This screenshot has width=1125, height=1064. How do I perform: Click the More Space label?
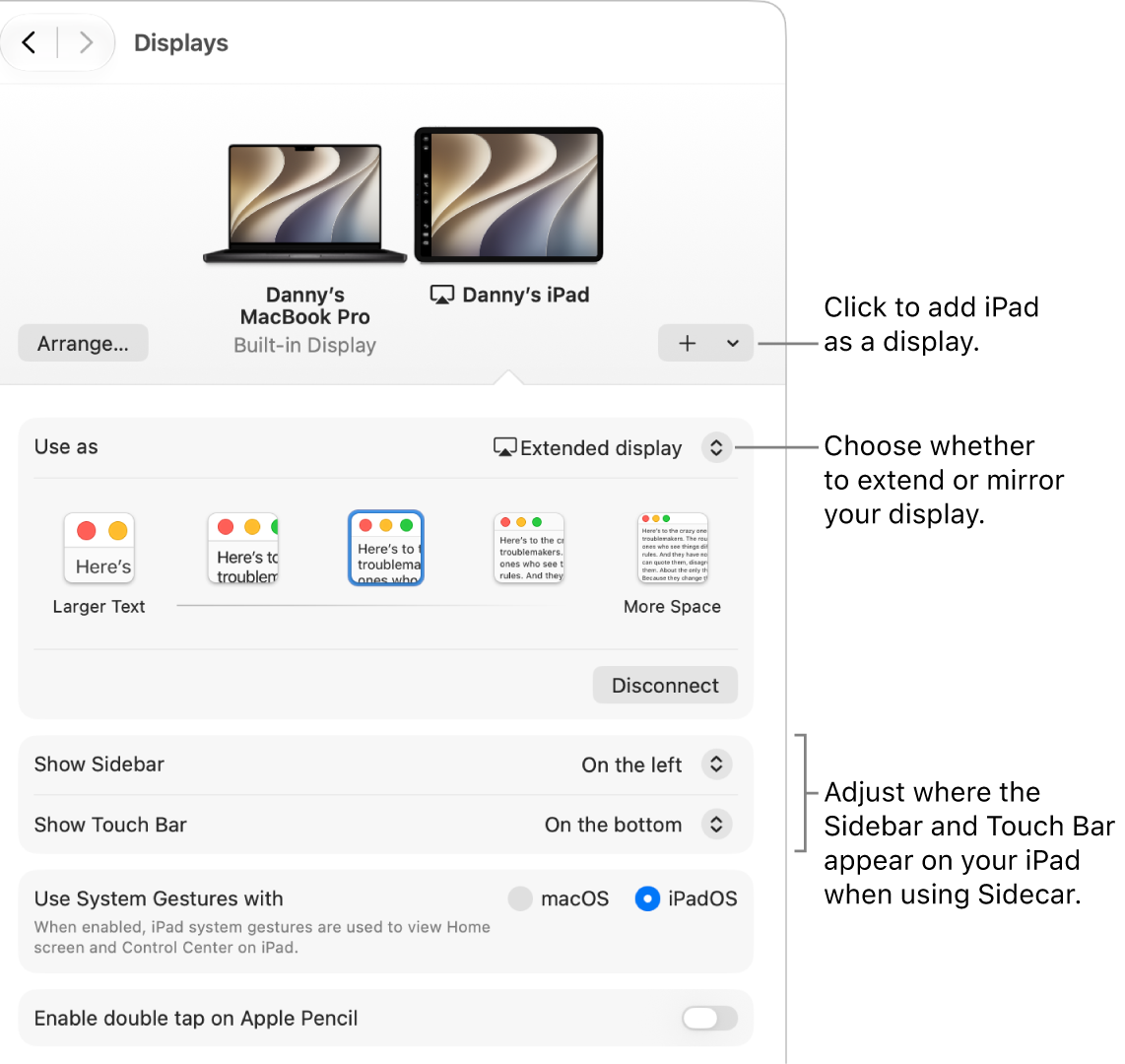click(x=672, y=607)
